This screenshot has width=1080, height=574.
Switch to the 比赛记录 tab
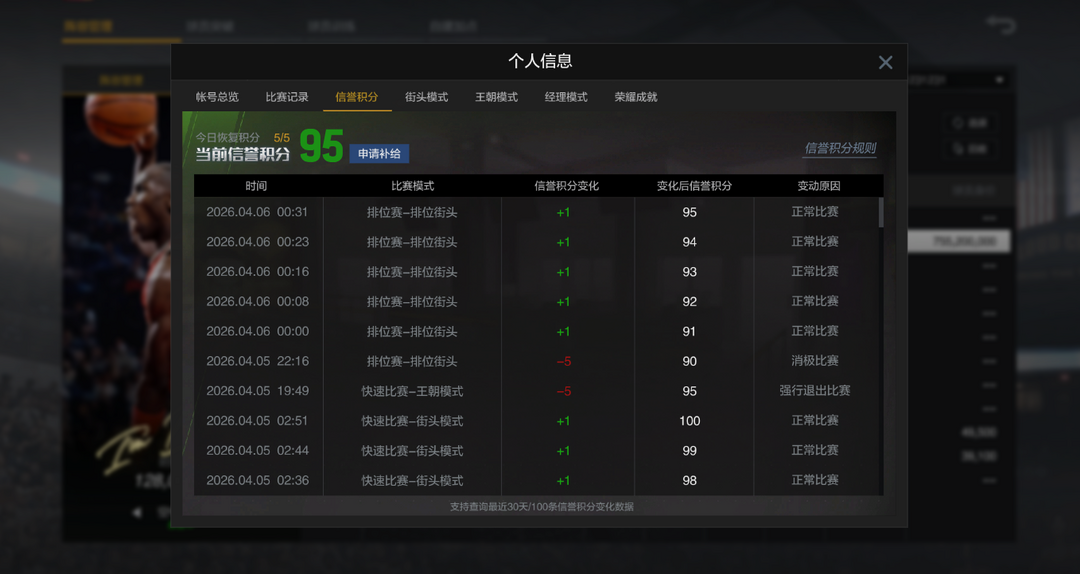point(287,97)
